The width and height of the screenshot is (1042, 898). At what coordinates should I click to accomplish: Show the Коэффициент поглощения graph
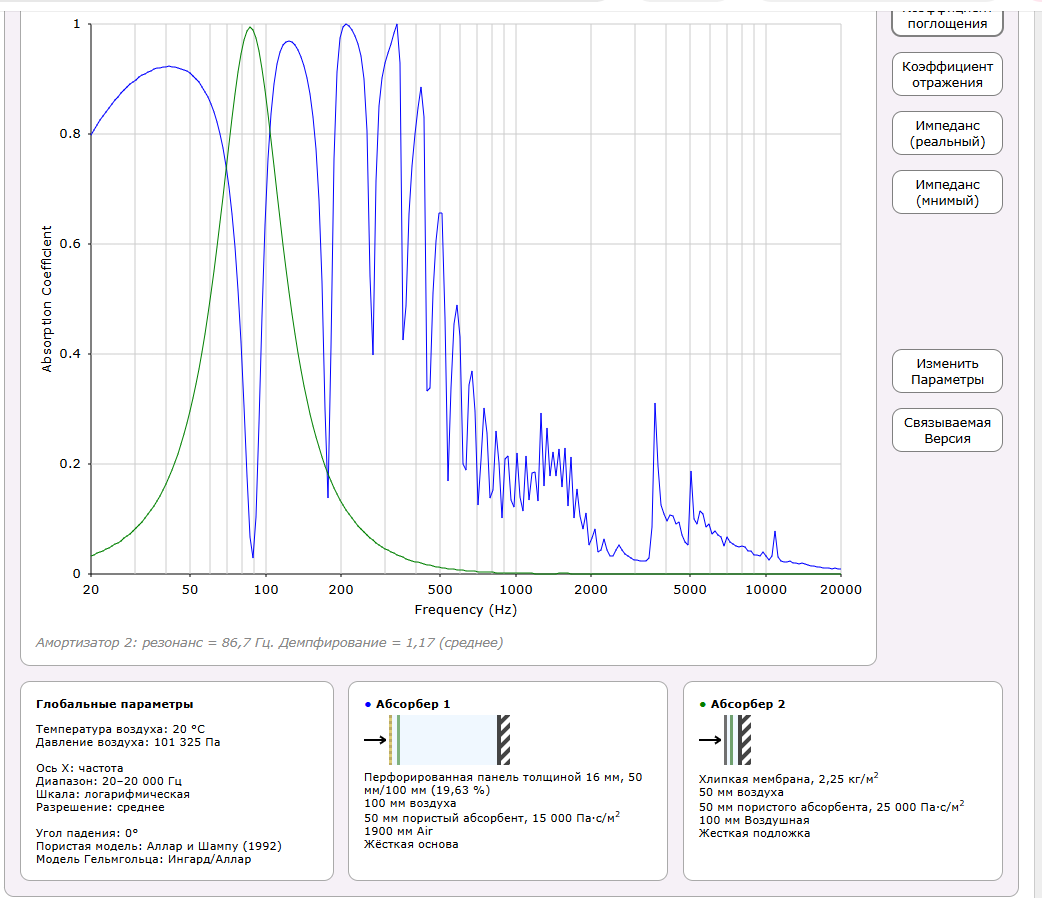[x=946, y=18]
